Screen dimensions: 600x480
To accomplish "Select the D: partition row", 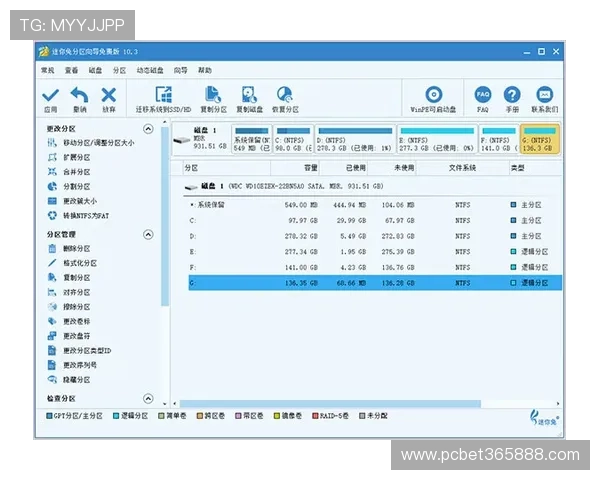I will (375, 236).
